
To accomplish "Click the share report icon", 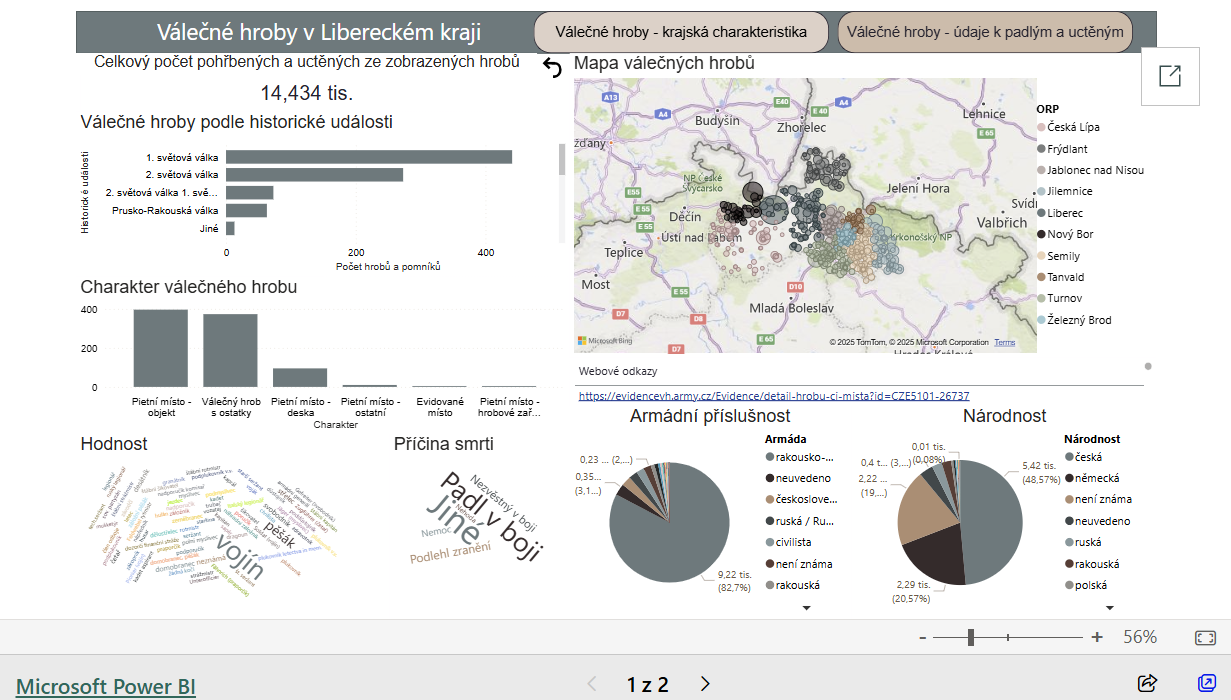I will point(1148,684).
